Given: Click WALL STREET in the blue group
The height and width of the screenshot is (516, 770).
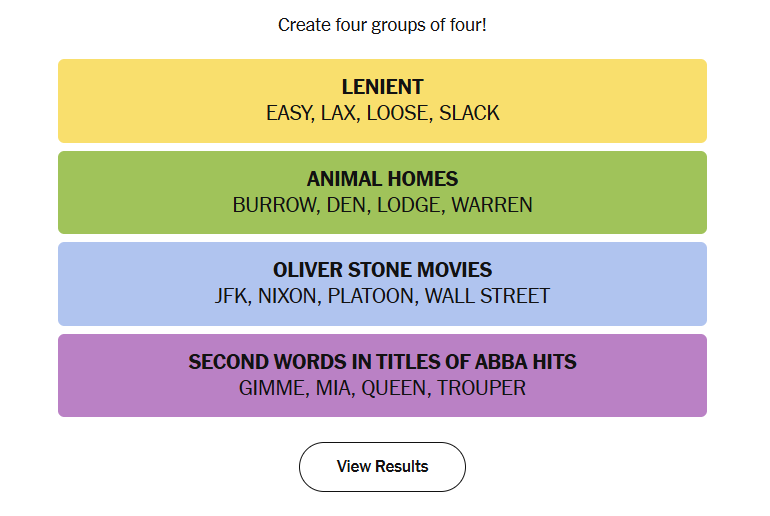Looking at the screenshot, I should (487, 296).
